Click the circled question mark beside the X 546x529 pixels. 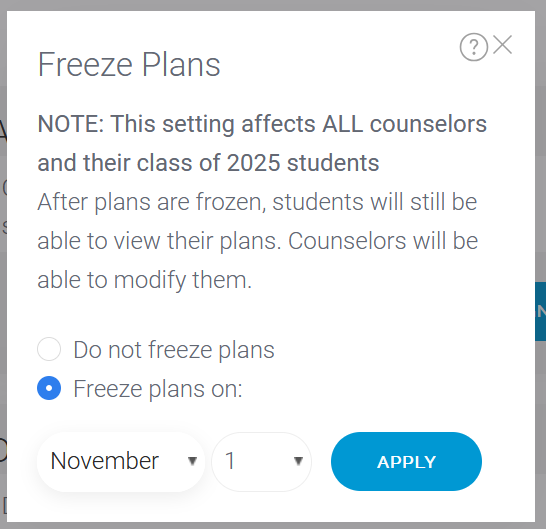pos(474,47)
